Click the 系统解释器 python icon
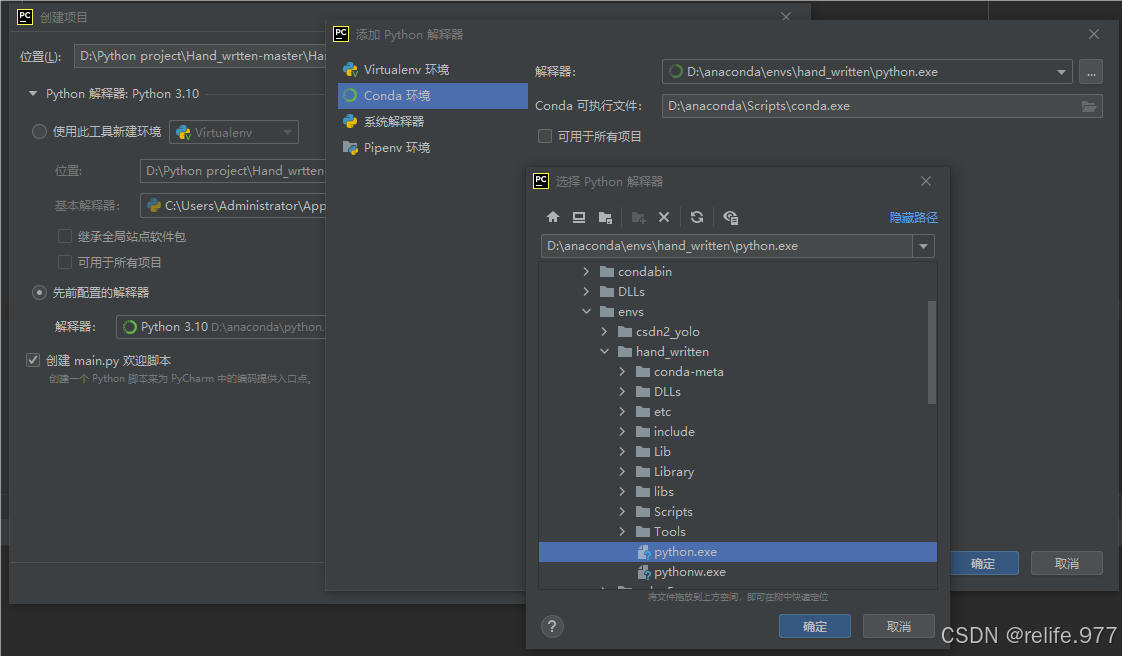The height and width of the screenshot is (656, 1122). click(350, 122)
